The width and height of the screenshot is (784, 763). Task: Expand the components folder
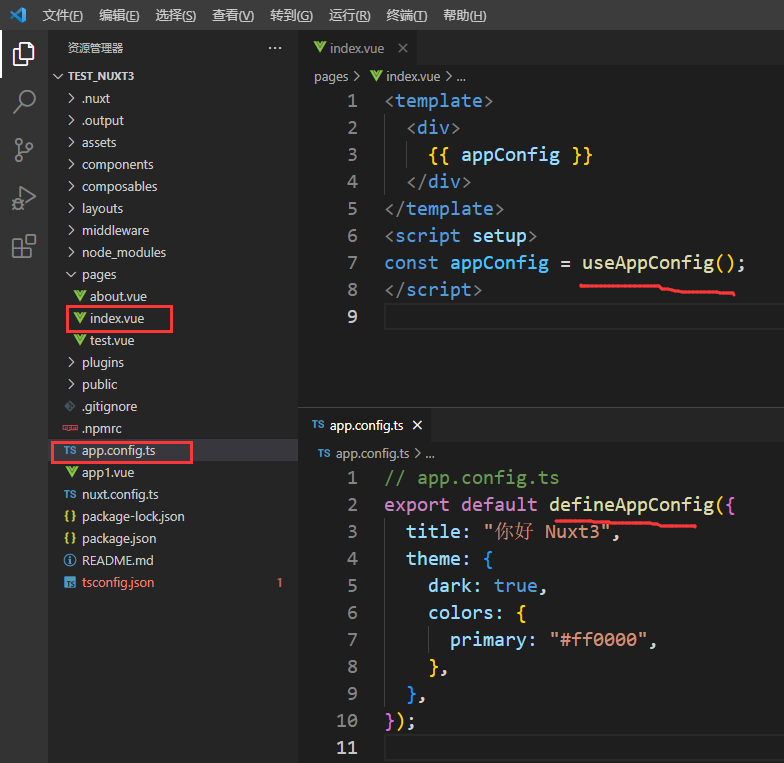72,164
